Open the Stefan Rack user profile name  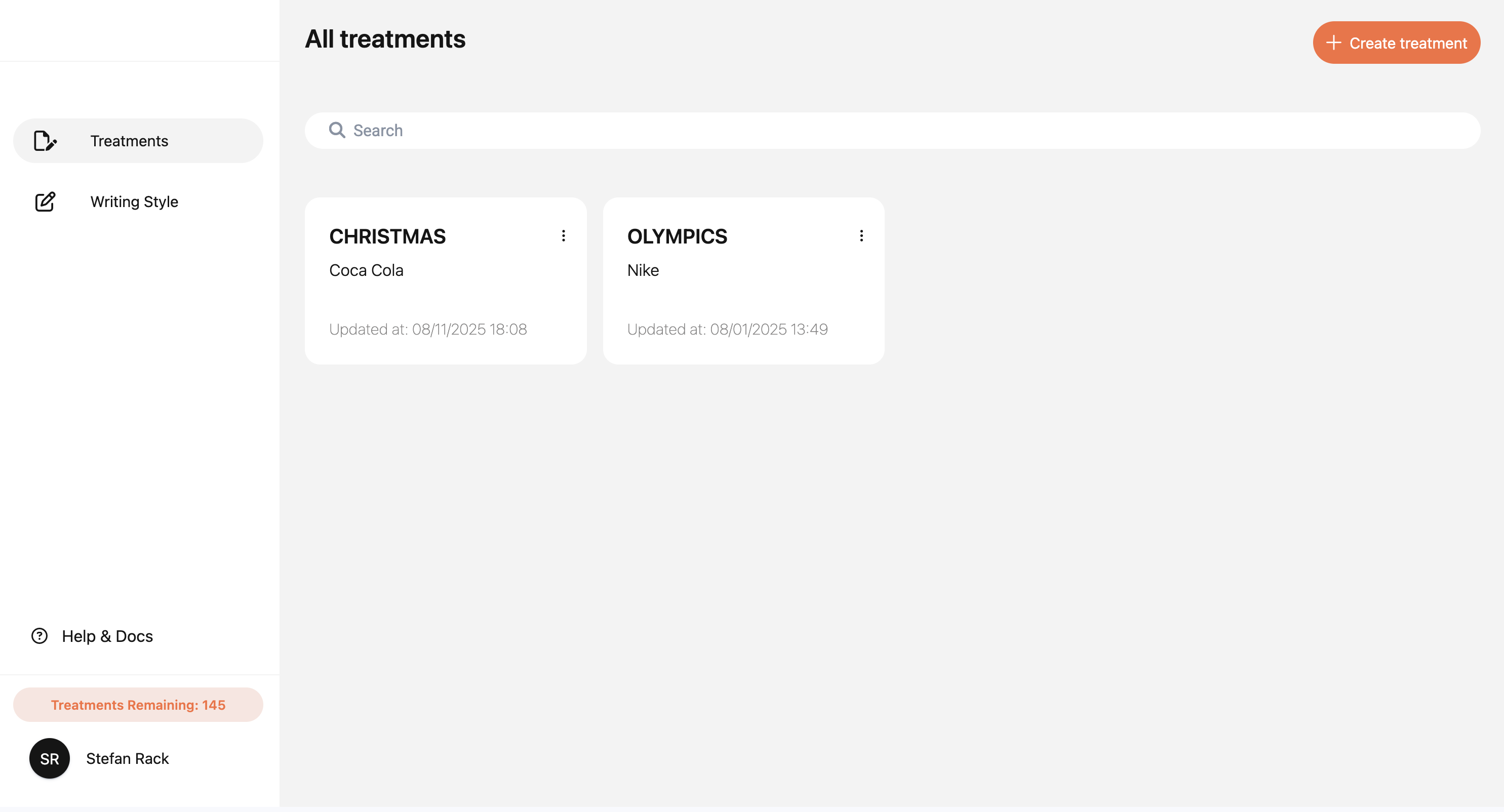pos(127,758)
